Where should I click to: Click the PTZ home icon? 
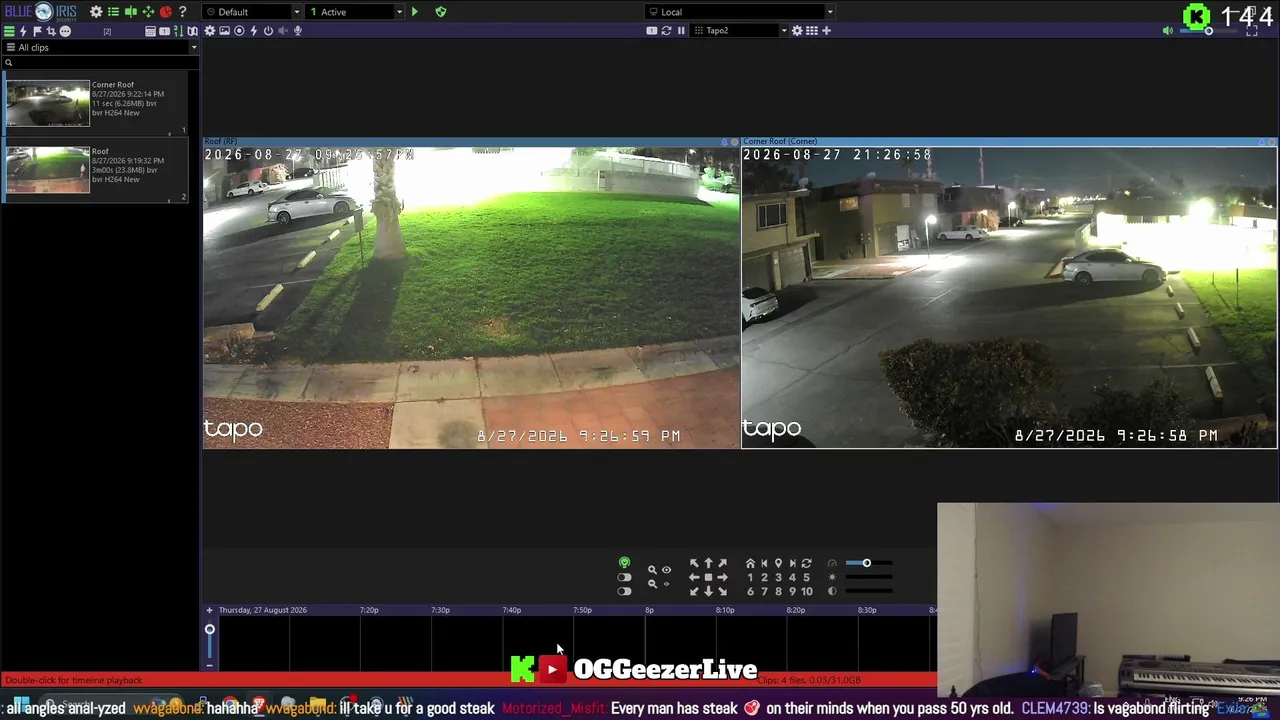pyautogui.click(x=750, y=563)
